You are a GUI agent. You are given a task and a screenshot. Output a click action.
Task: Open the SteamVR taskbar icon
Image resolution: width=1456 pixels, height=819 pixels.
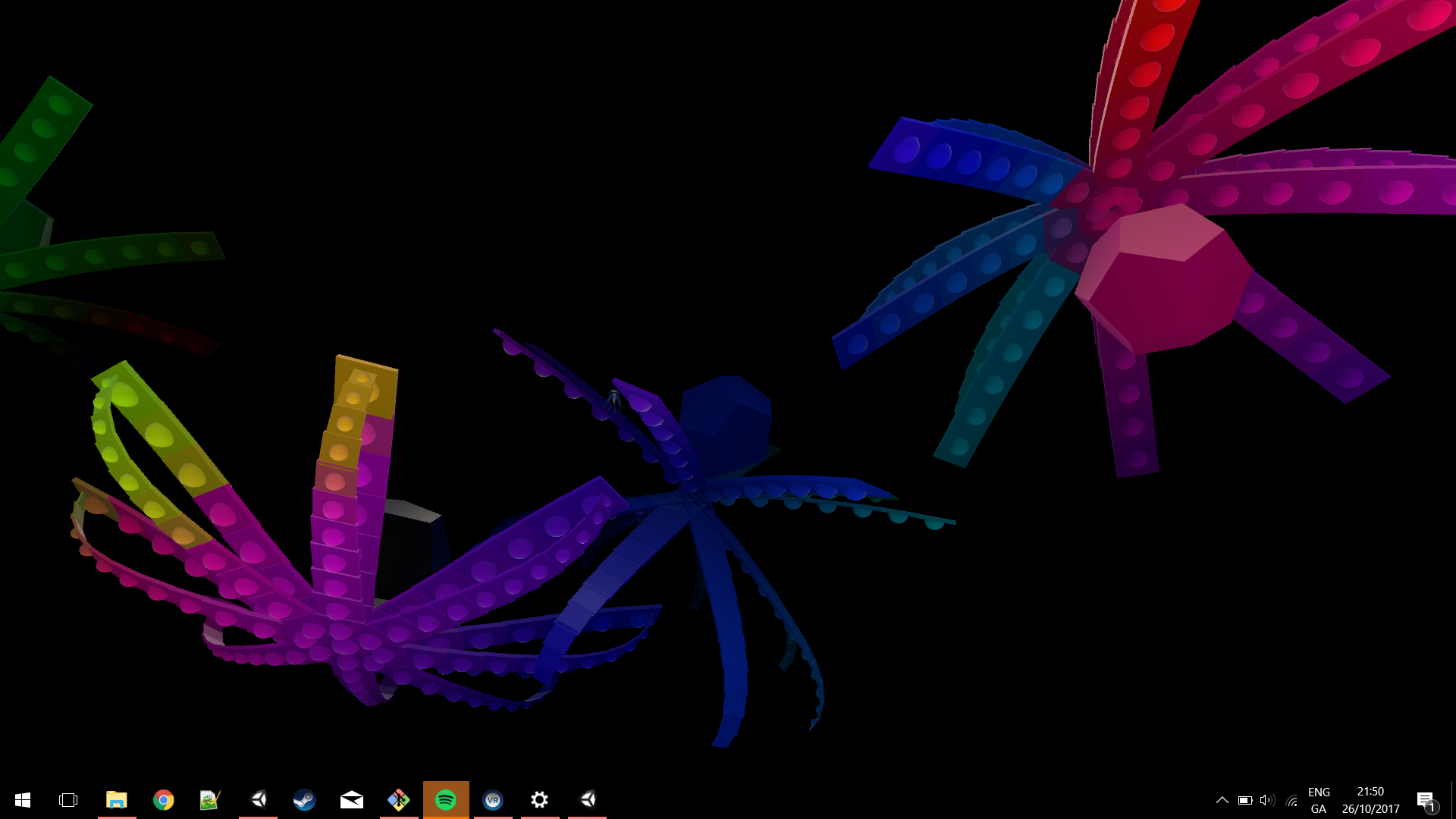coord(493,800)
